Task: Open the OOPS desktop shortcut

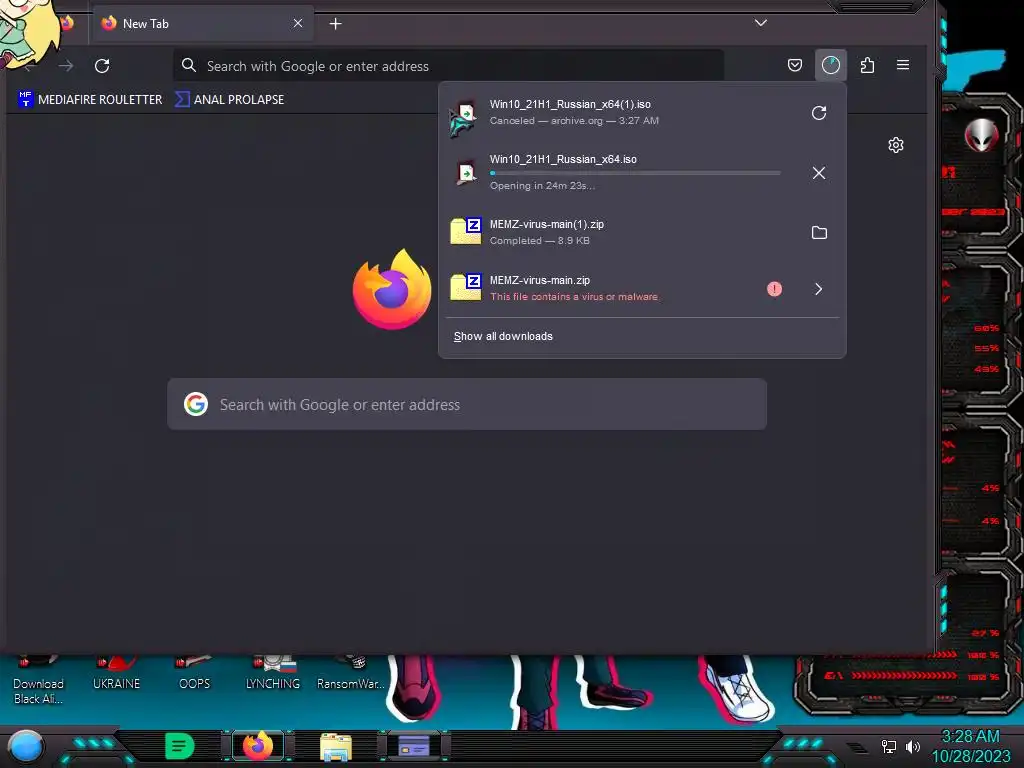Action: pos(195,674)
